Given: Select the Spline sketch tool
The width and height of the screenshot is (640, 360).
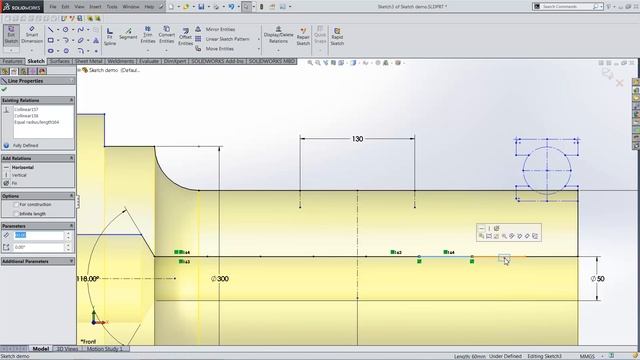Looking at the screenshot, I should [x=80, y=29].
